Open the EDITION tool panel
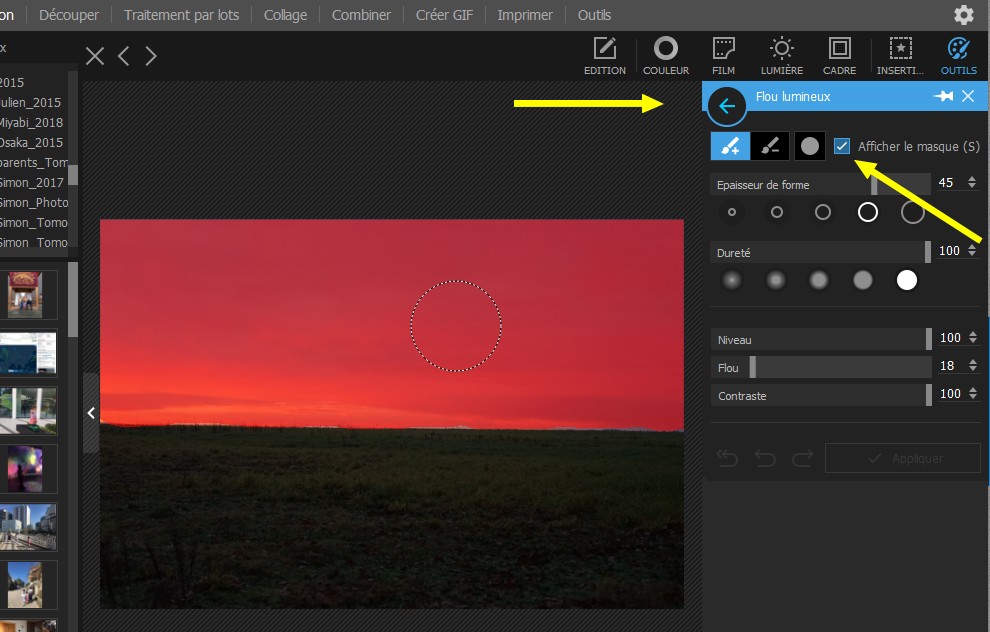The height and width of the screenshot is (632, 990). (604, 56)
